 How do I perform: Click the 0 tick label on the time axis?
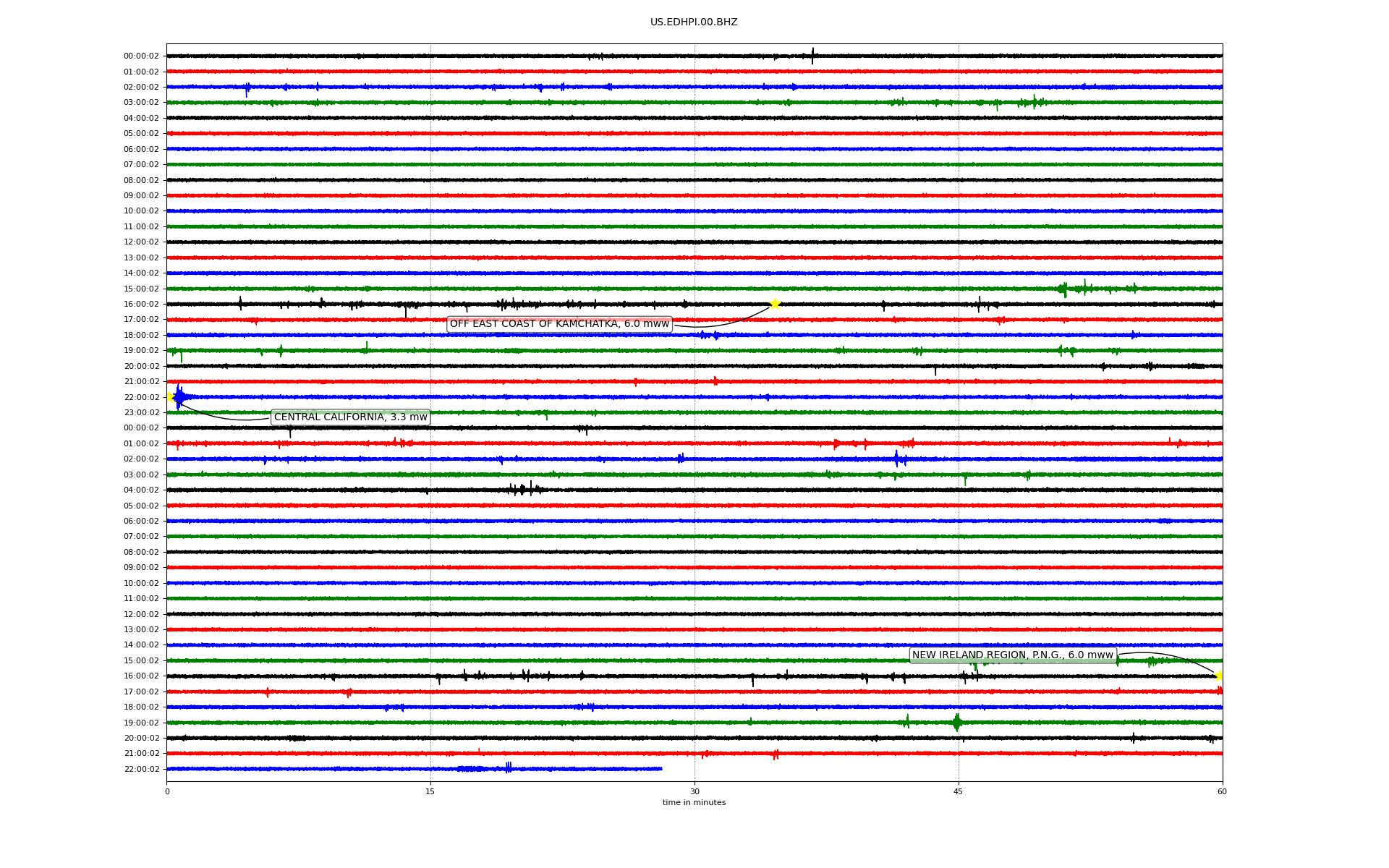coord(167,791)
